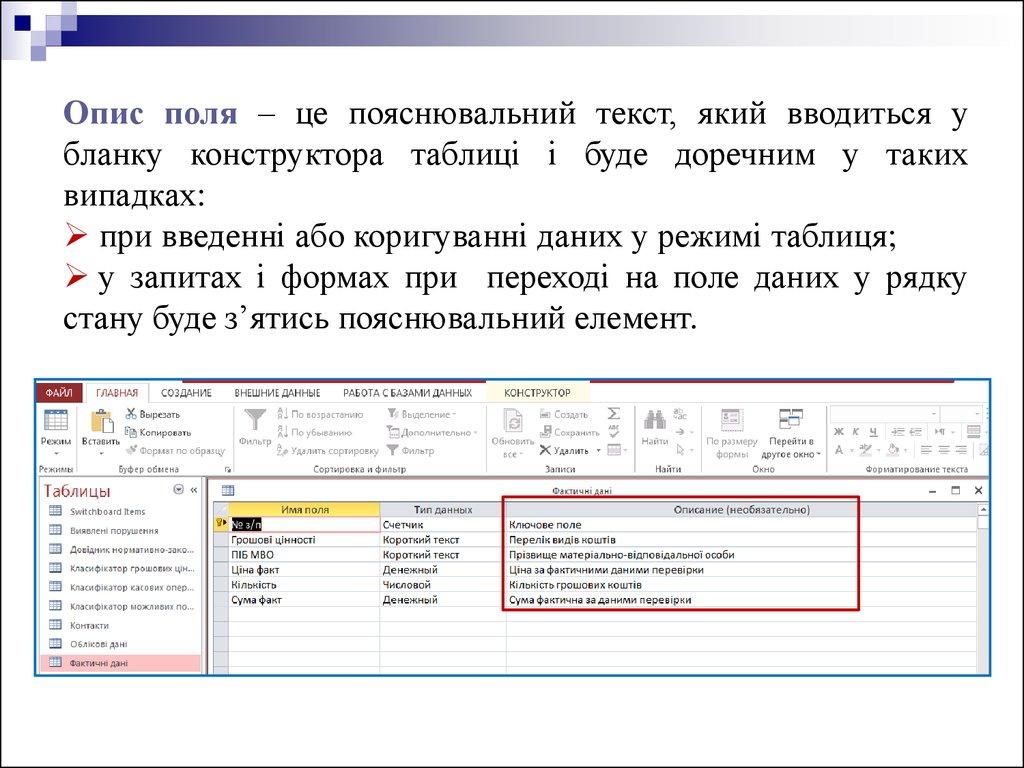Collapse the navigation pane with double chevron
This screenshot has height=768, width=1024.
click(x=194, y=490)
